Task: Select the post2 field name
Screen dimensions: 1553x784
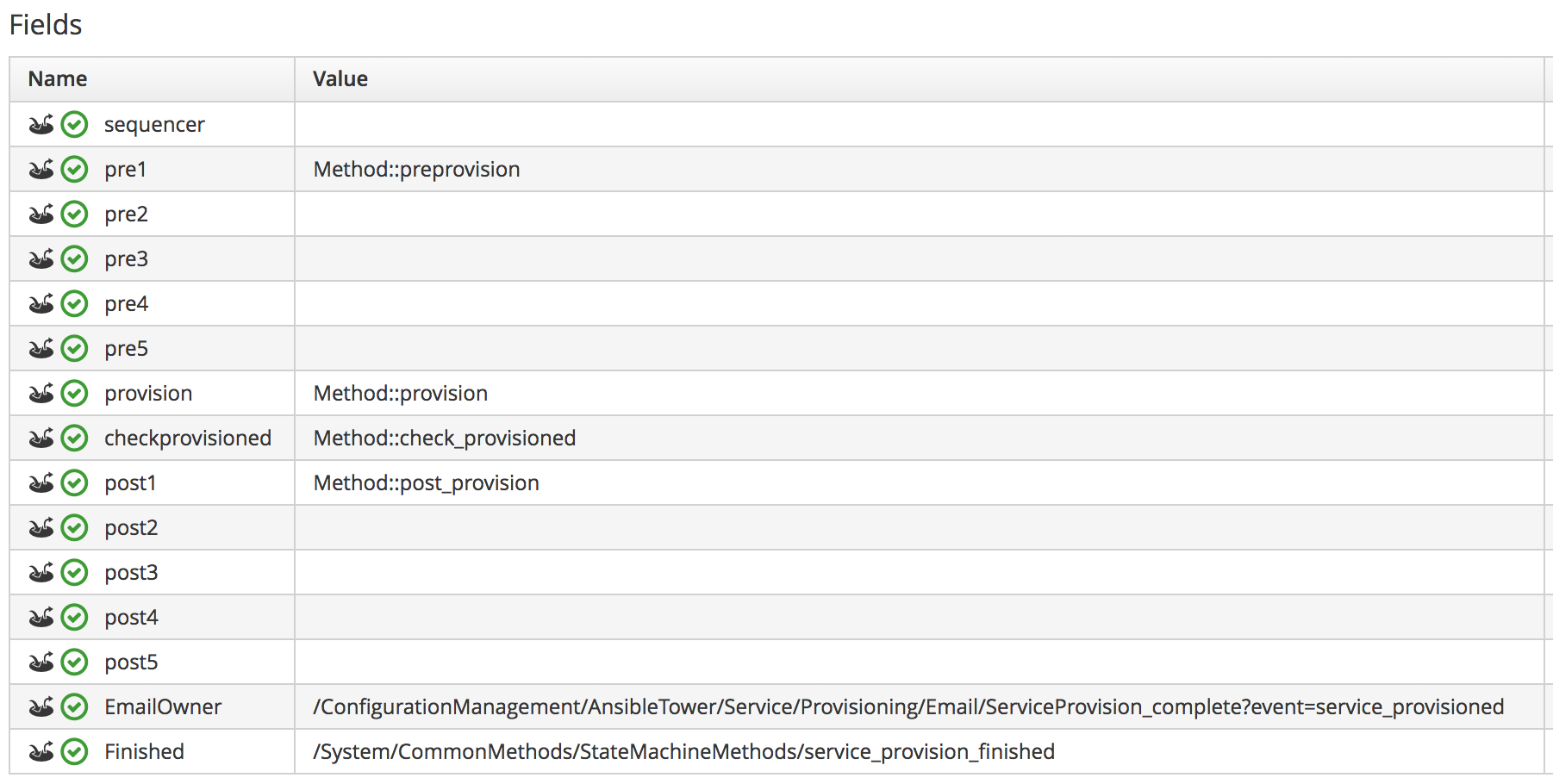Action: tap(131, 528)
